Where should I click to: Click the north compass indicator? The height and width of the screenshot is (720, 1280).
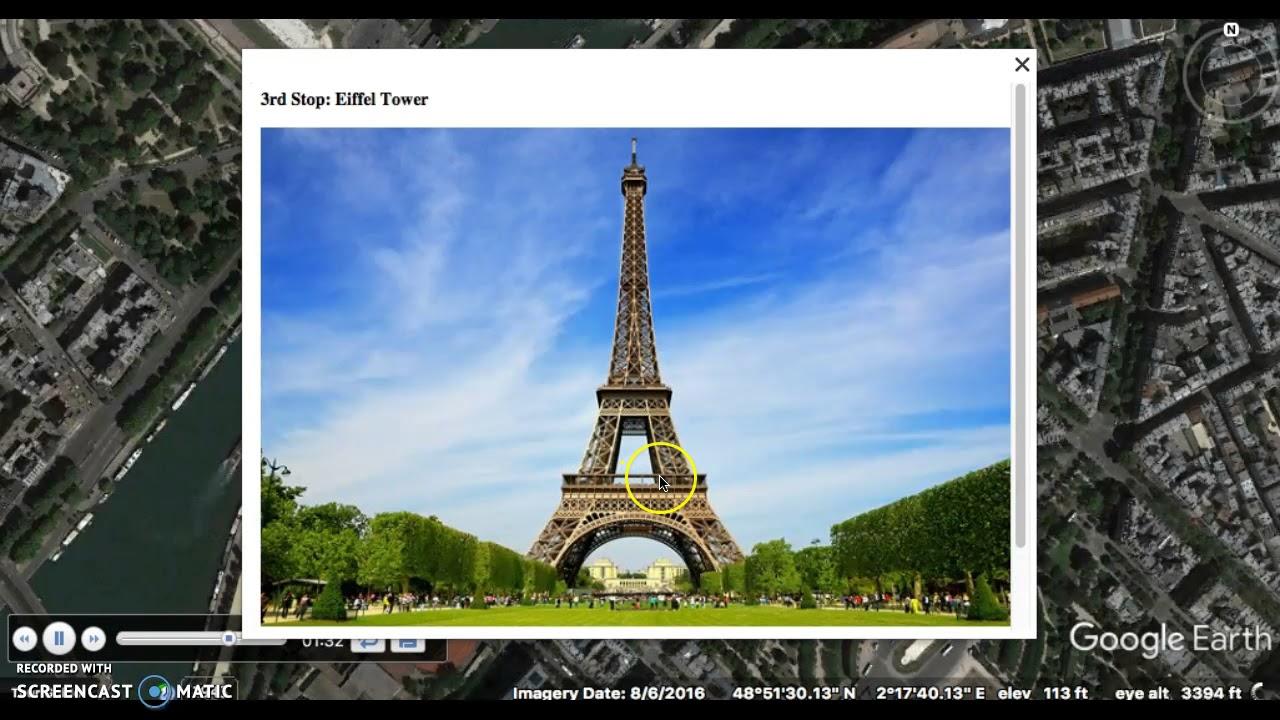[1231, 30]
